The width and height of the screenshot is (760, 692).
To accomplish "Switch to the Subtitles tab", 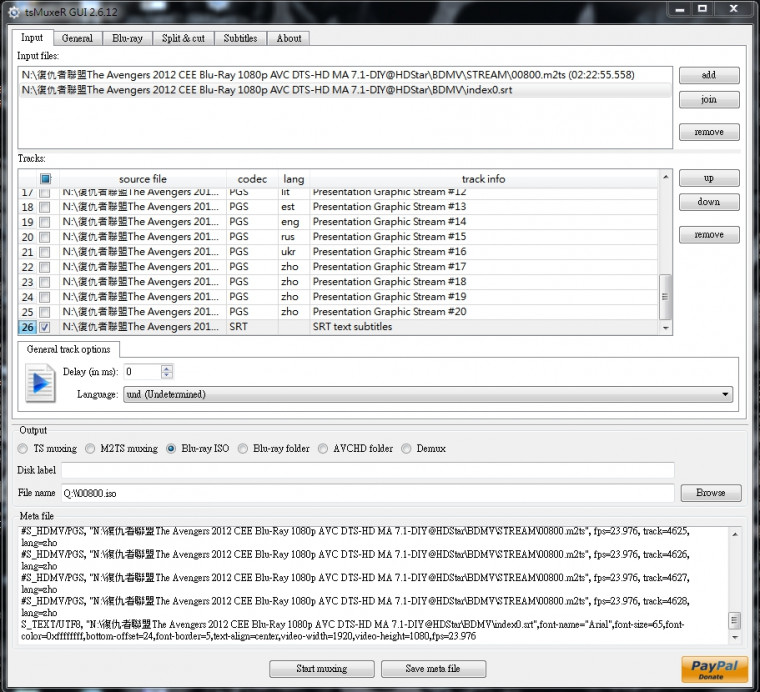I will [240, 38].
